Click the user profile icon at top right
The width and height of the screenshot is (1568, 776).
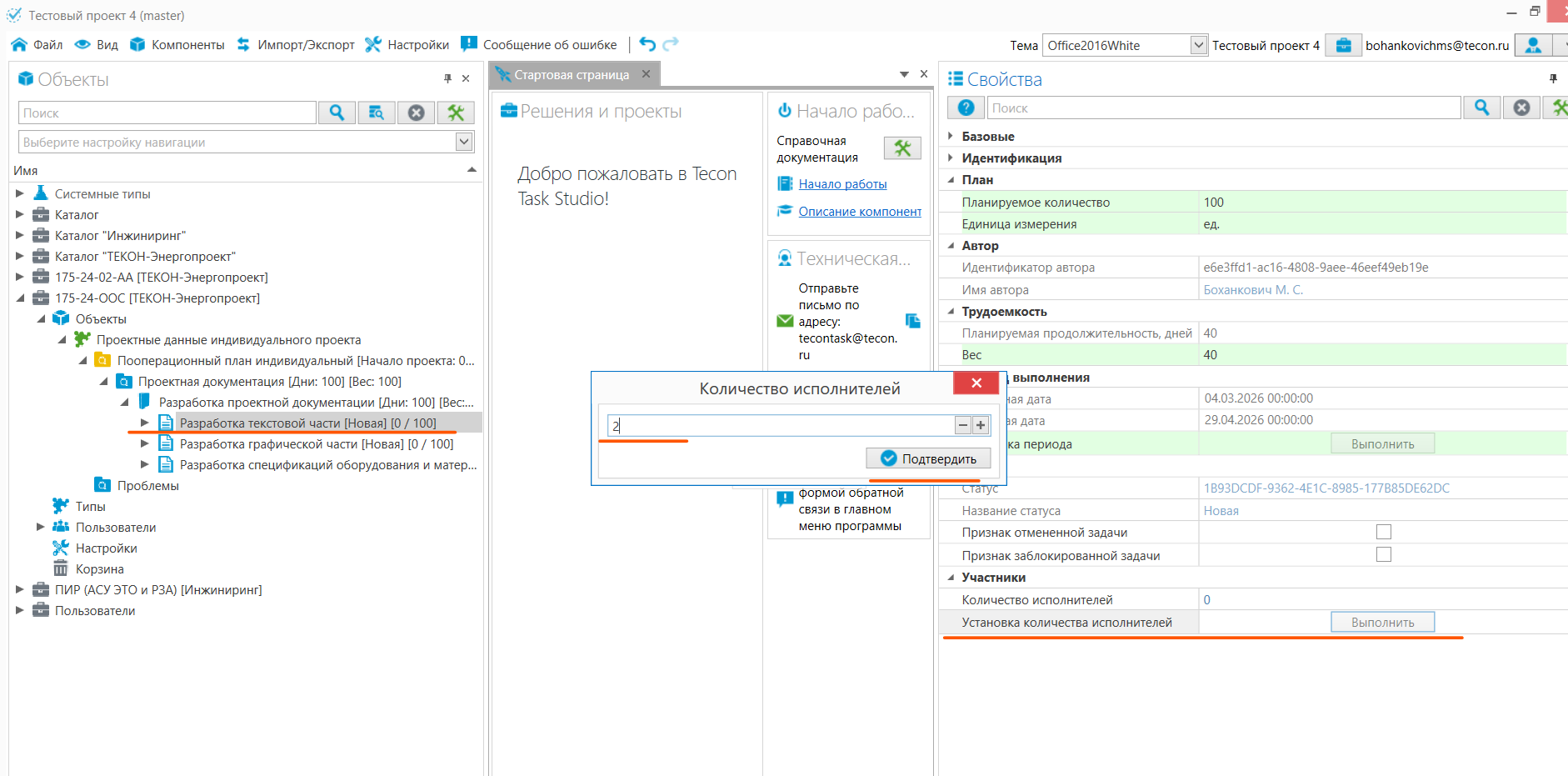coord(1533,45)
